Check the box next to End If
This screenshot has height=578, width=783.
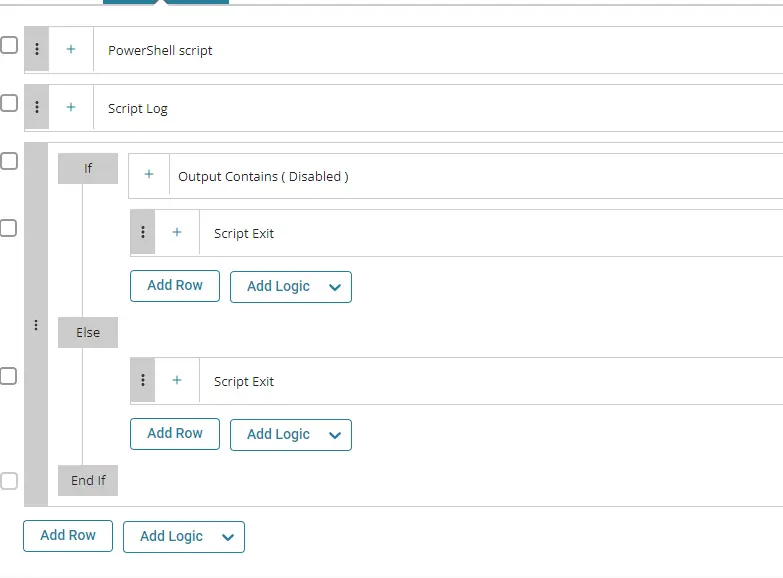pyautogui.click(x=9, y=481)
